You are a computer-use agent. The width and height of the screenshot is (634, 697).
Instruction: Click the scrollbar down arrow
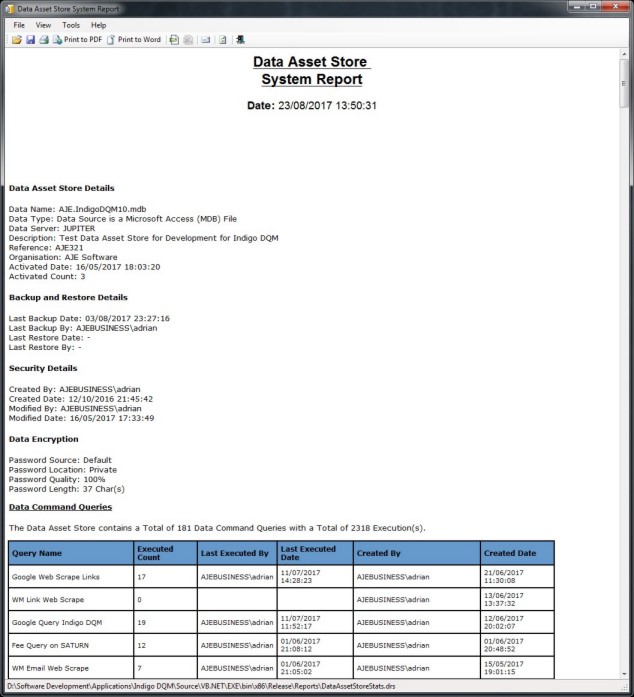pyautogui.click(x=625, y=675)
